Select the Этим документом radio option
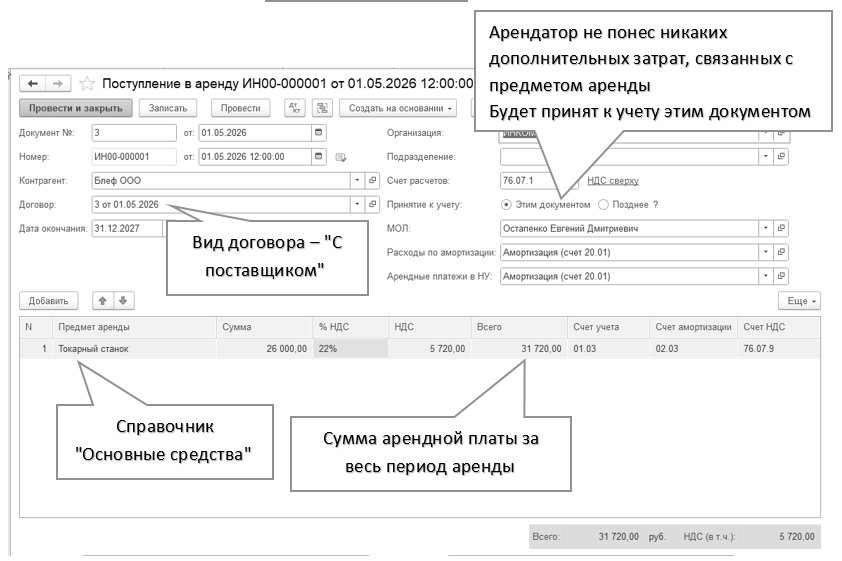Image resolution: width=842 pixels, height=561 pixels. tap(506, 205)
